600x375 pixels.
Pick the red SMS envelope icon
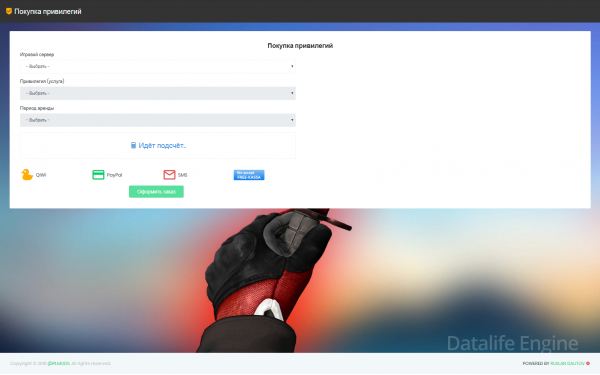point(169,175)
